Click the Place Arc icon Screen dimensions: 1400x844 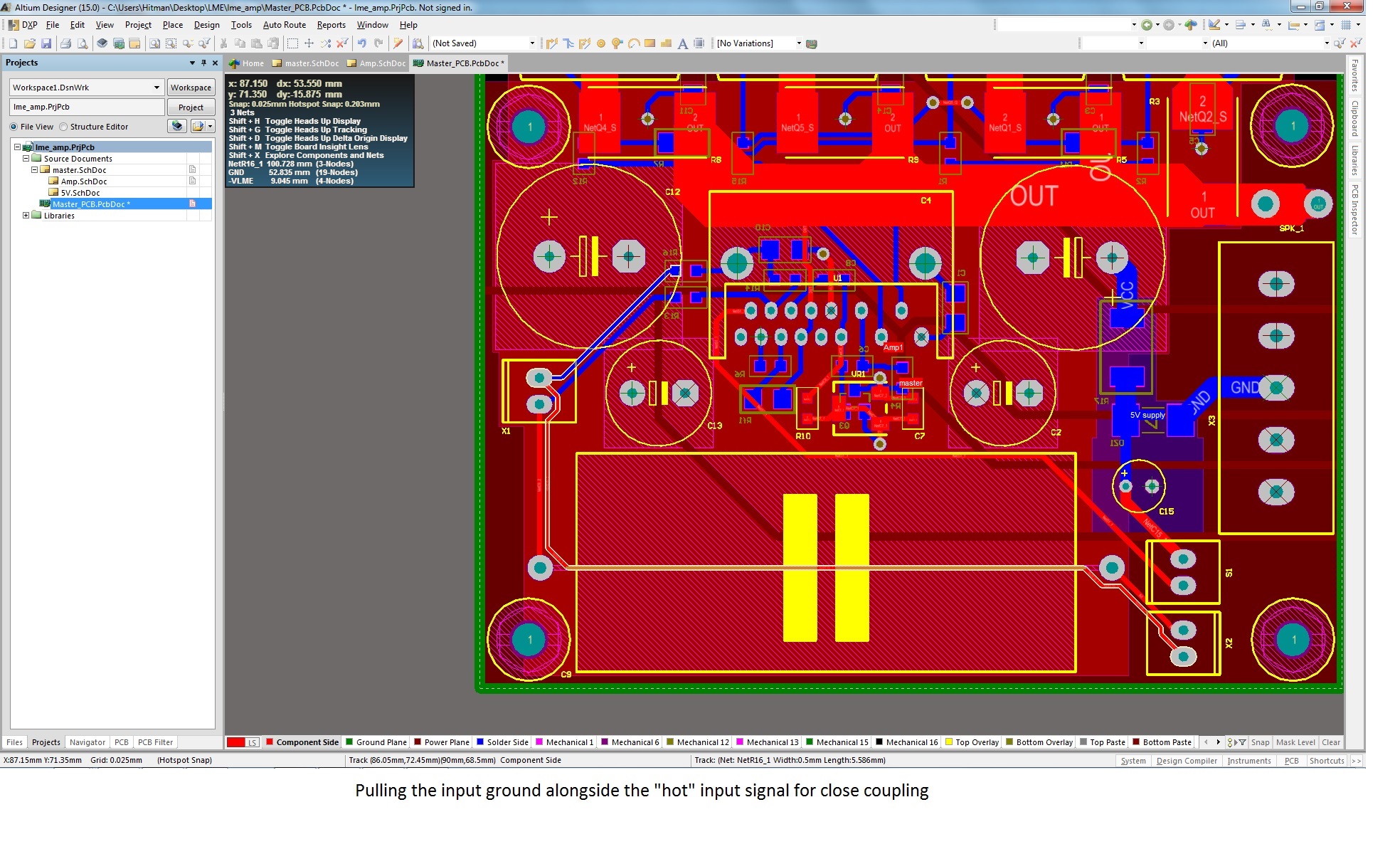point(633,43)
